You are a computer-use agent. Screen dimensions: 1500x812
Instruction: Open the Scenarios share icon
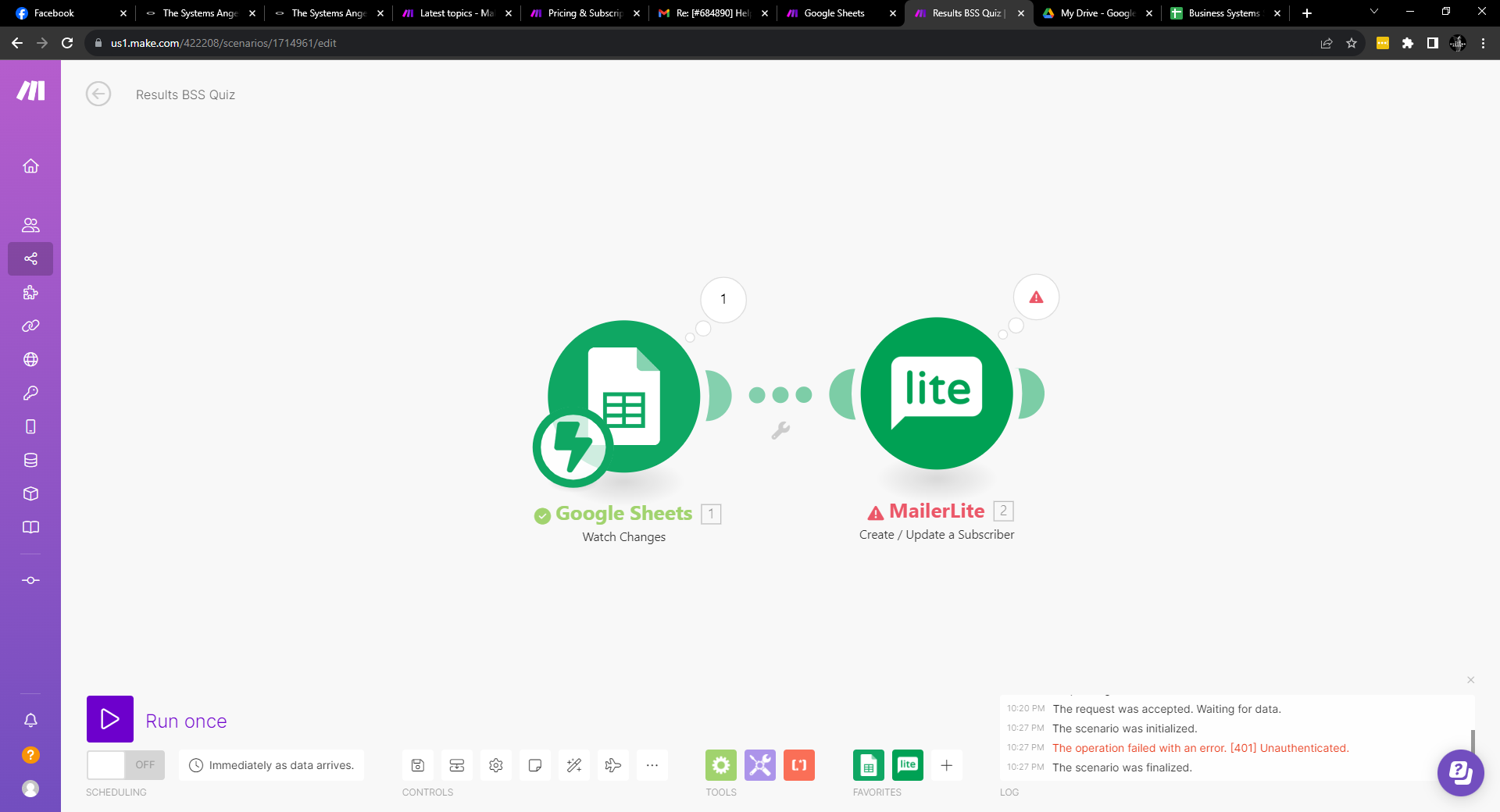[x=30, y=258]
